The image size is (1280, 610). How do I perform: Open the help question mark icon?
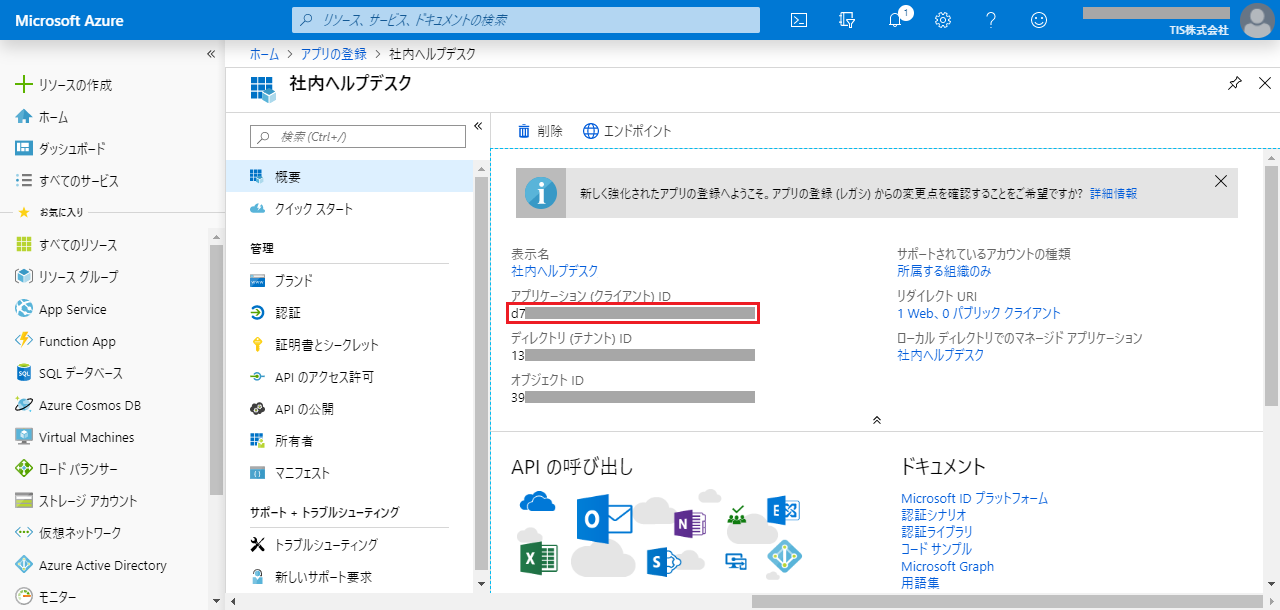[991, 20]
